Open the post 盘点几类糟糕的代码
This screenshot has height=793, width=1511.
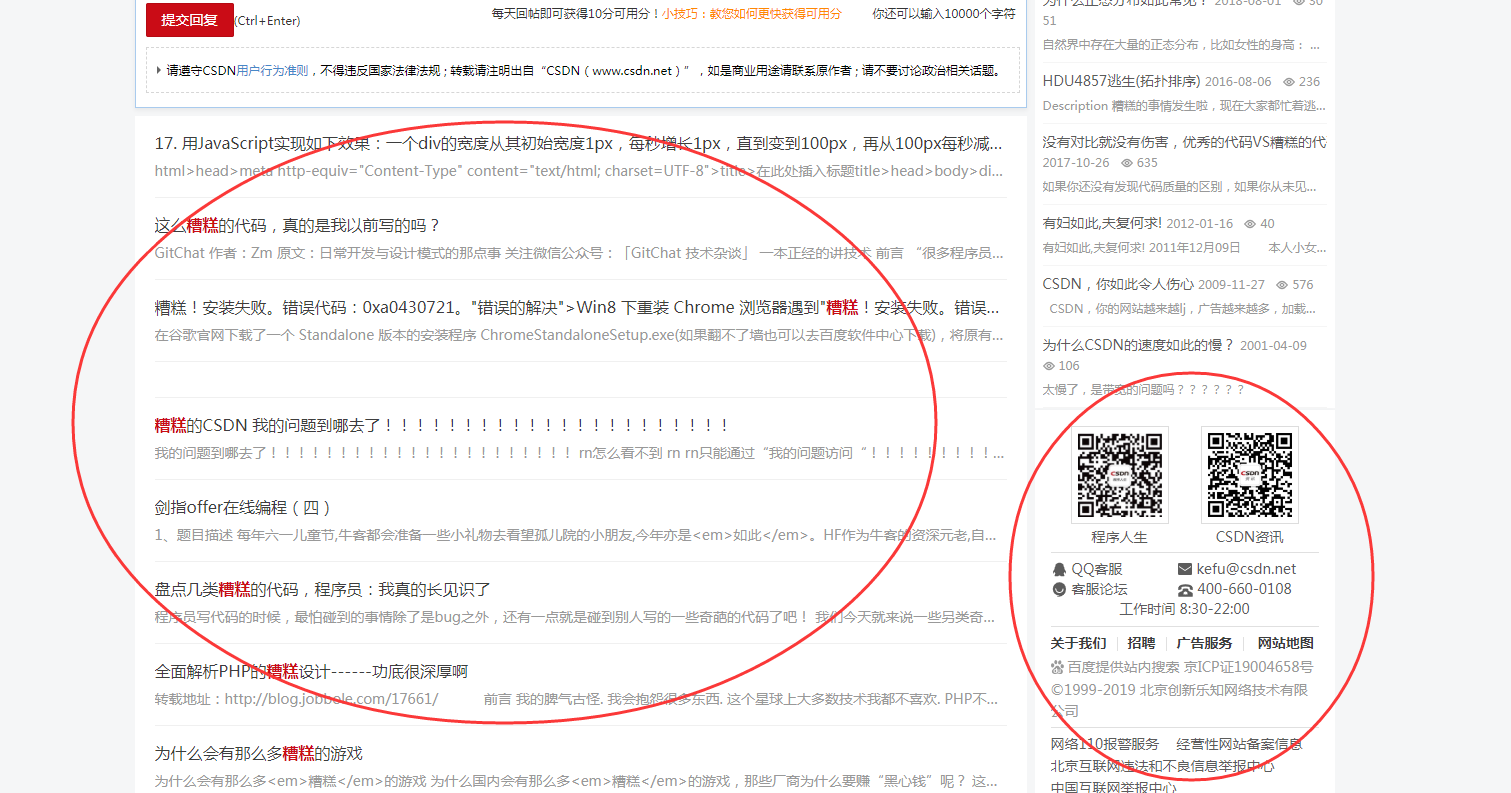point(323,589)
